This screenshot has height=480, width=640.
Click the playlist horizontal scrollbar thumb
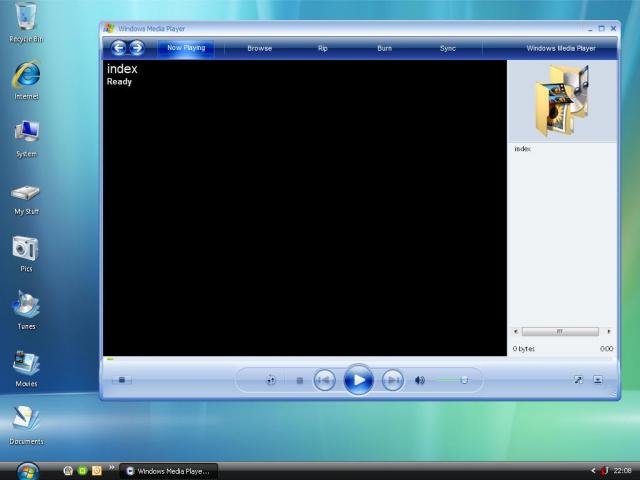[x=560, y=332]
